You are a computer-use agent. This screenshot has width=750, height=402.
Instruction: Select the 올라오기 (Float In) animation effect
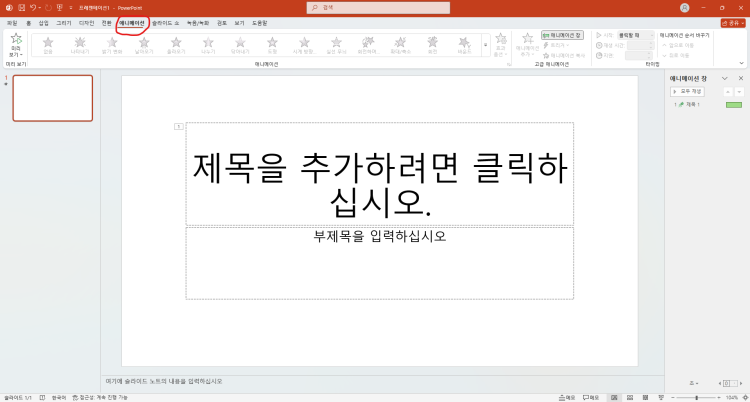(x=176, y=45)
